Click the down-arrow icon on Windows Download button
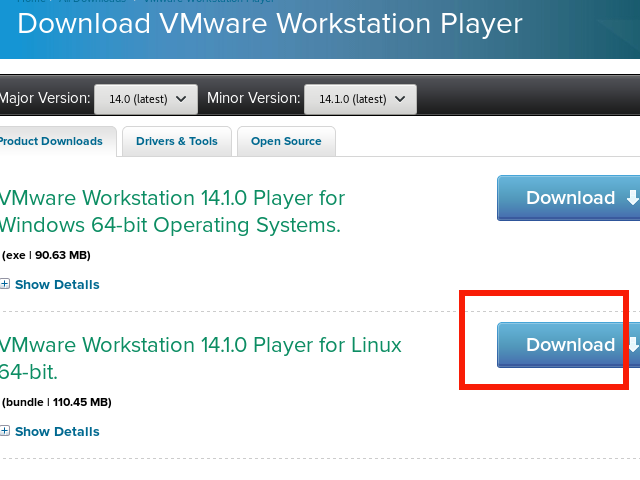640x480 pixels. 632,198
